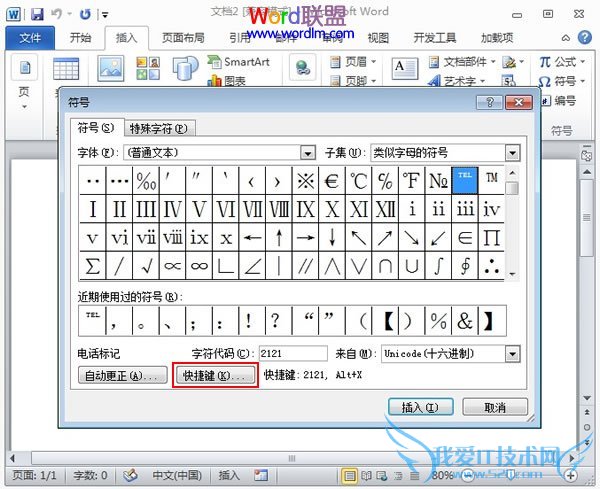
Task: Switch to Page Layout (页面布局) tab
Action: tap(183, 37)
